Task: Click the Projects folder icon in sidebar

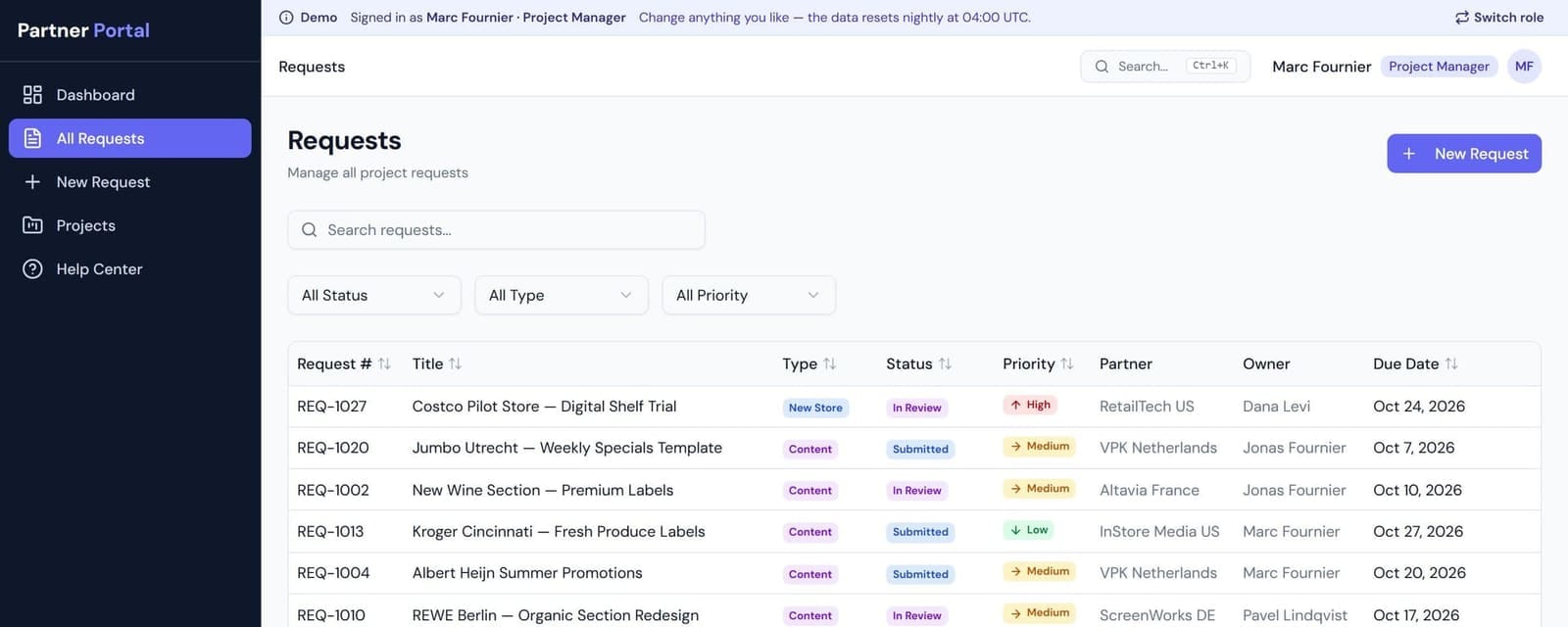Action: tap(32, 225)
